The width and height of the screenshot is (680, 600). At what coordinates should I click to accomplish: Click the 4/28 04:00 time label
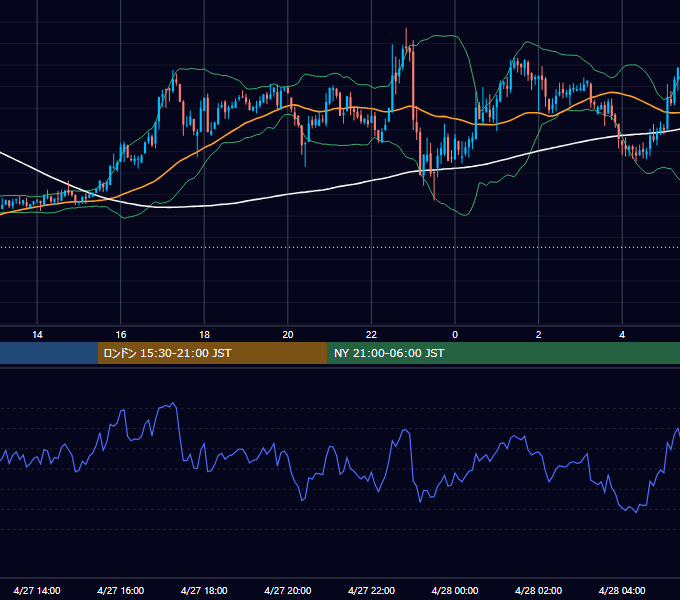pos(622,590)
